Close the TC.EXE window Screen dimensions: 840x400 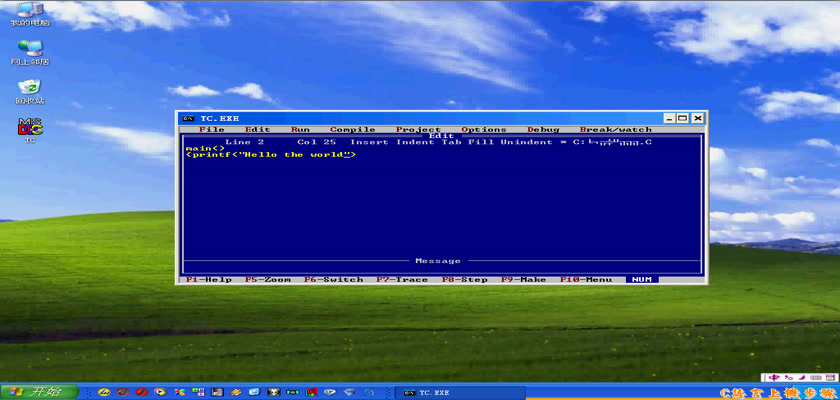[x=697, y=118]
